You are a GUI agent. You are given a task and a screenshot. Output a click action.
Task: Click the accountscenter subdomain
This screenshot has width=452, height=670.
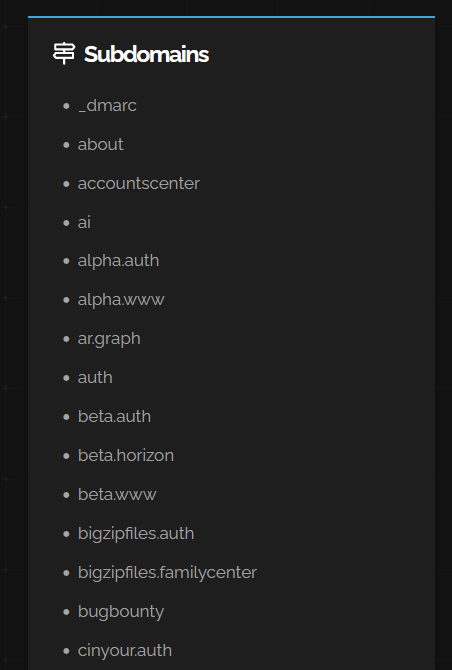pos(138,183)
